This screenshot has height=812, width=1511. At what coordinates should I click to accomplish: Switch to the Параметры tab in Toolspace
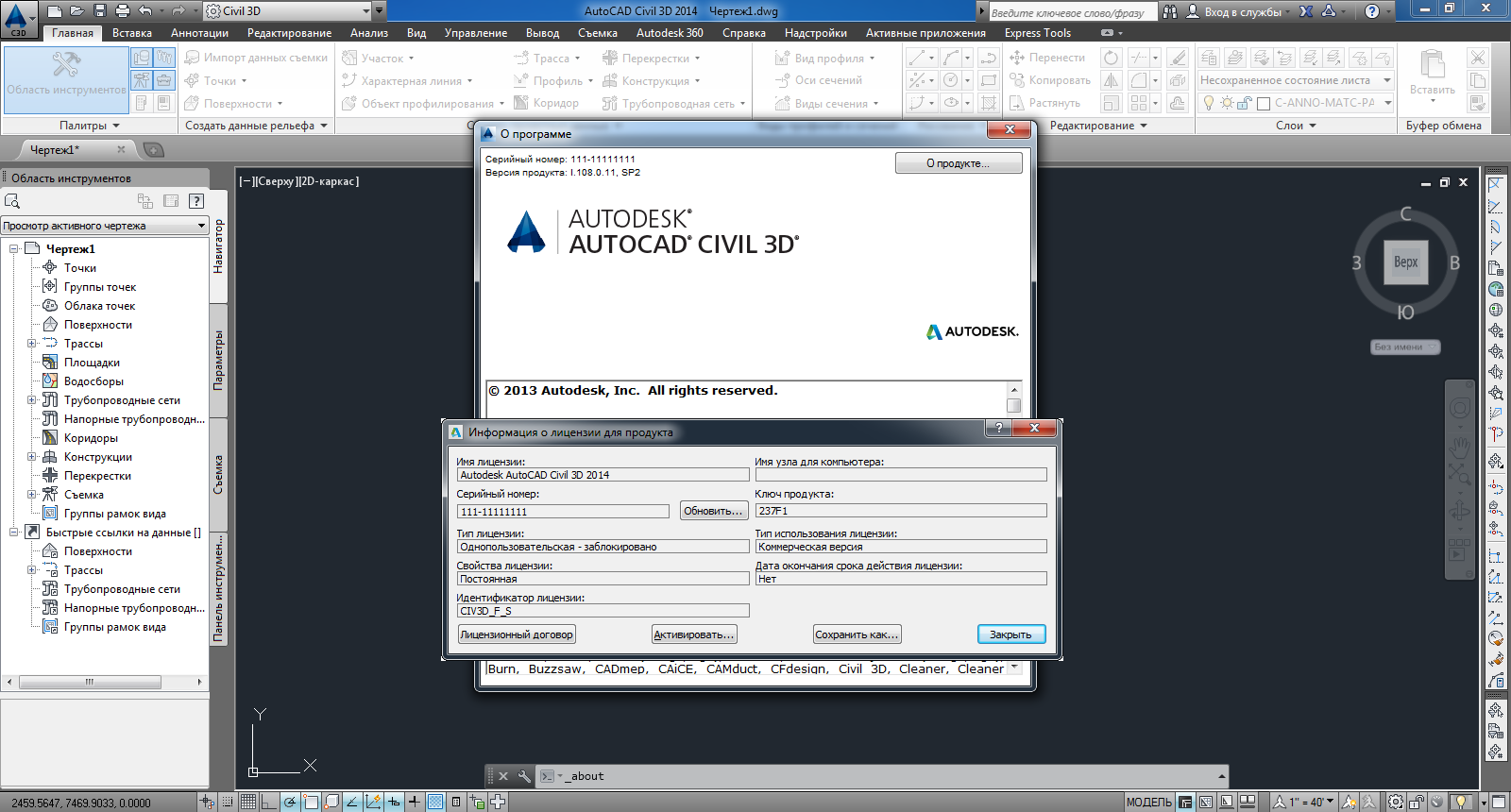click(218, 361)
